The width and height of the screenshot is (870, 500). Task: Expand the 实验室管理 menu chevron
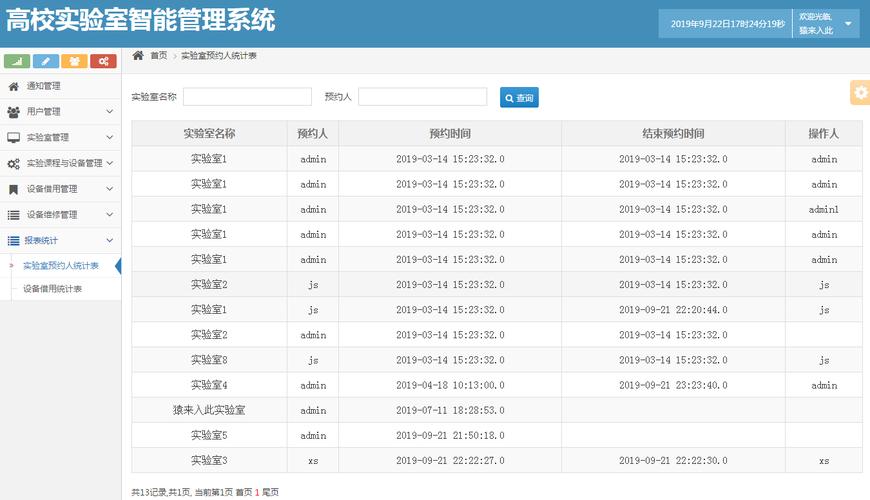(x=109, y=137)
